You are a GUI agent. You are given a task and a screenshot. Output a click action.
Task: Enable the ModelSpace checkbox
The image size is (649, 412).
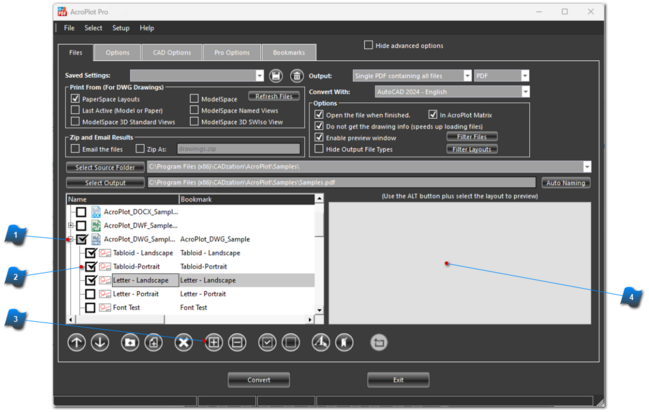coord(194,99)
